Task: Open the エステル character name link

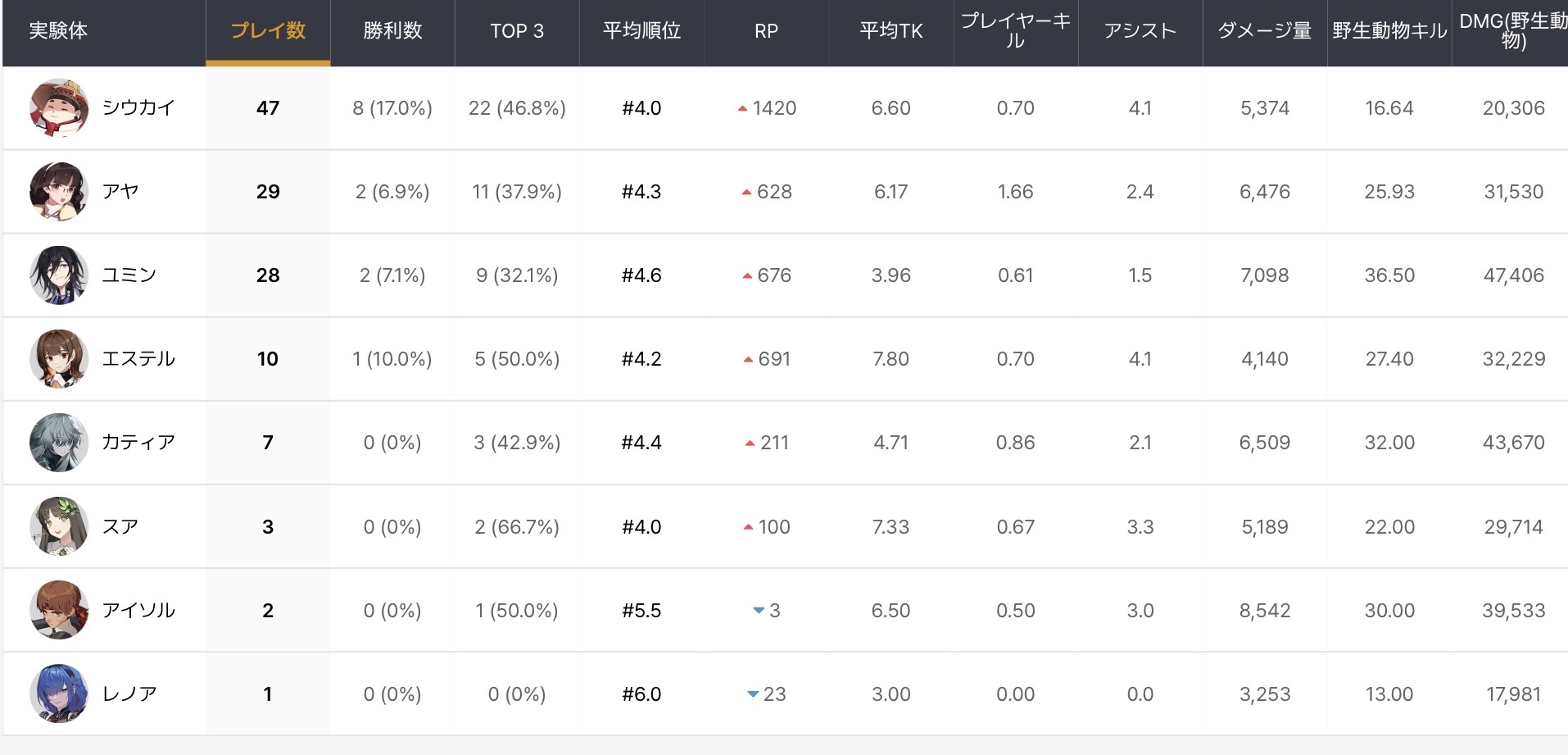Action: point(138,359)
